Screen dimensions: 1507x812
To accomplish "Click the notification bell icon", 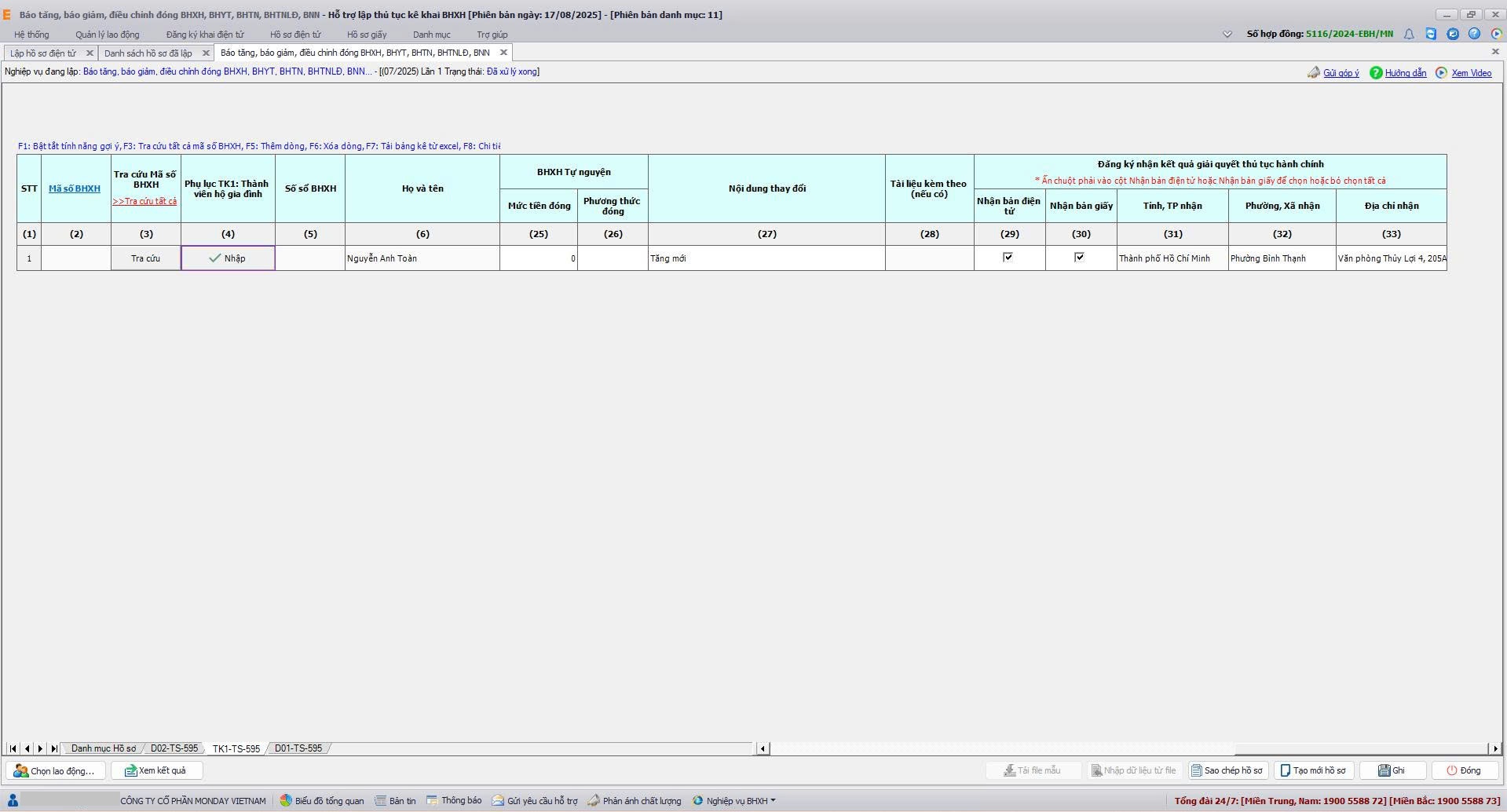I will [x=1409, y=34].
